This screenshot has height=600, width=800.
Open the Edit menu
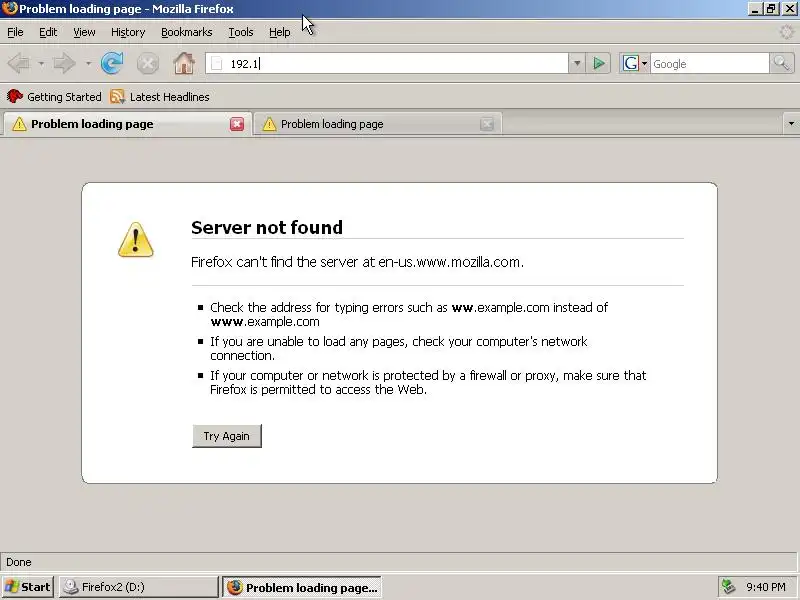click(48, 32)
